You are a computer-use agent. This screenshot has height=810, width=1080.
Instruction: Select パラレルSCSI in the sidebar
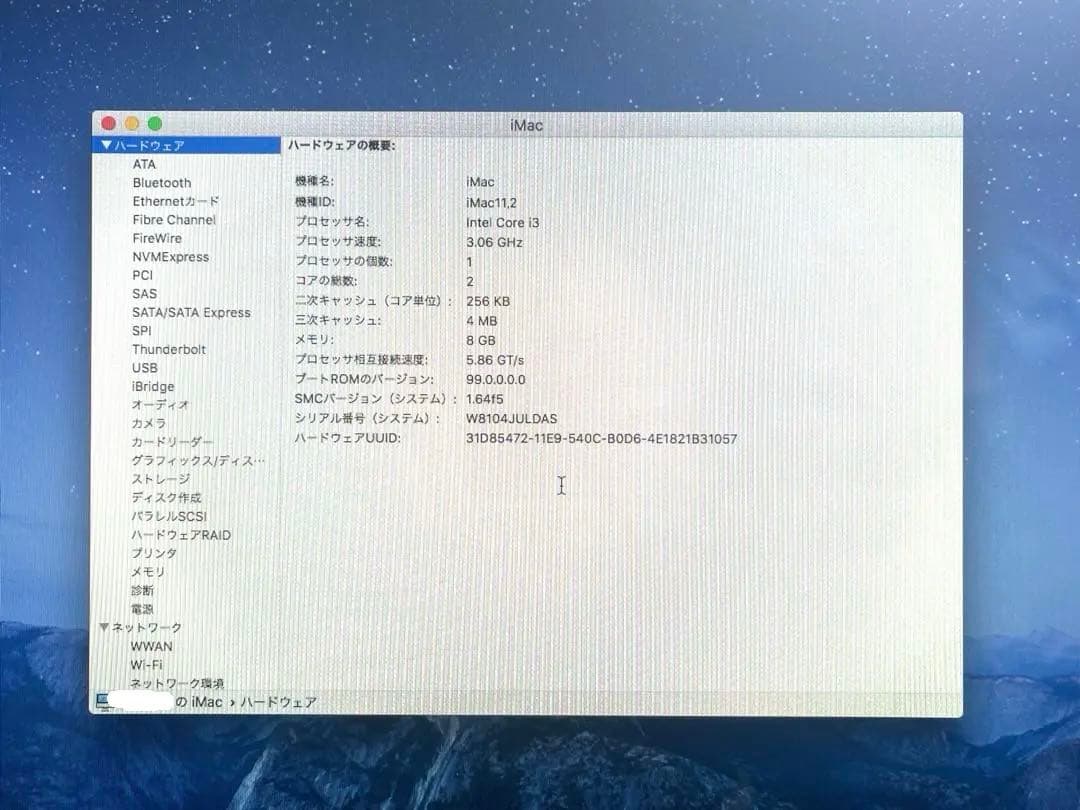169,516
